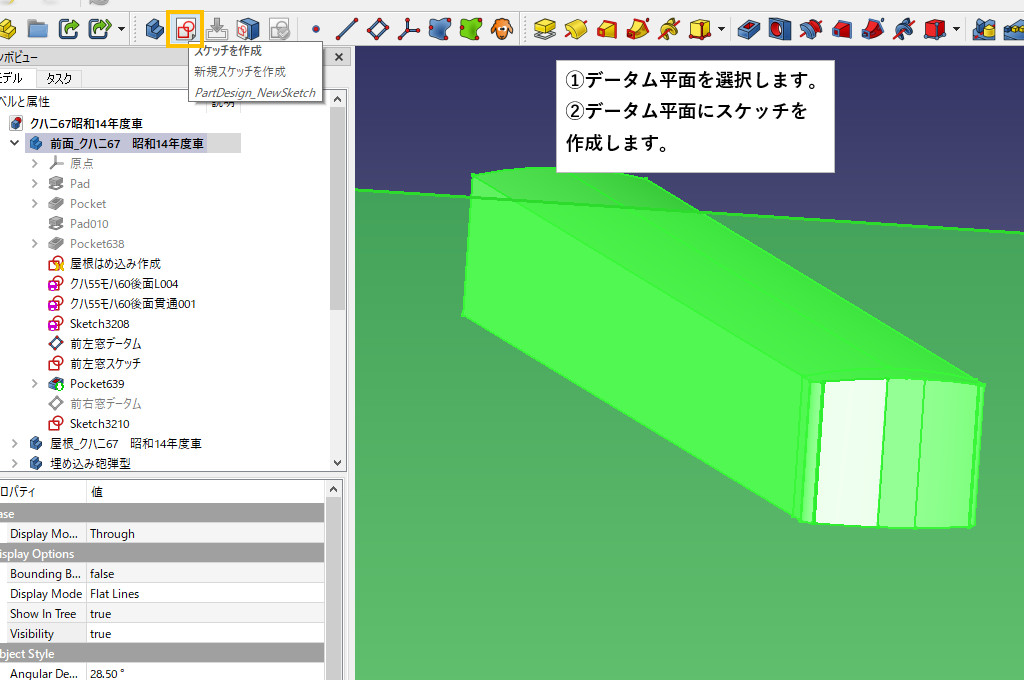
Task: Expand the 屋根_クハ二67 昭和14年度車 body
Action: [14, 444]
